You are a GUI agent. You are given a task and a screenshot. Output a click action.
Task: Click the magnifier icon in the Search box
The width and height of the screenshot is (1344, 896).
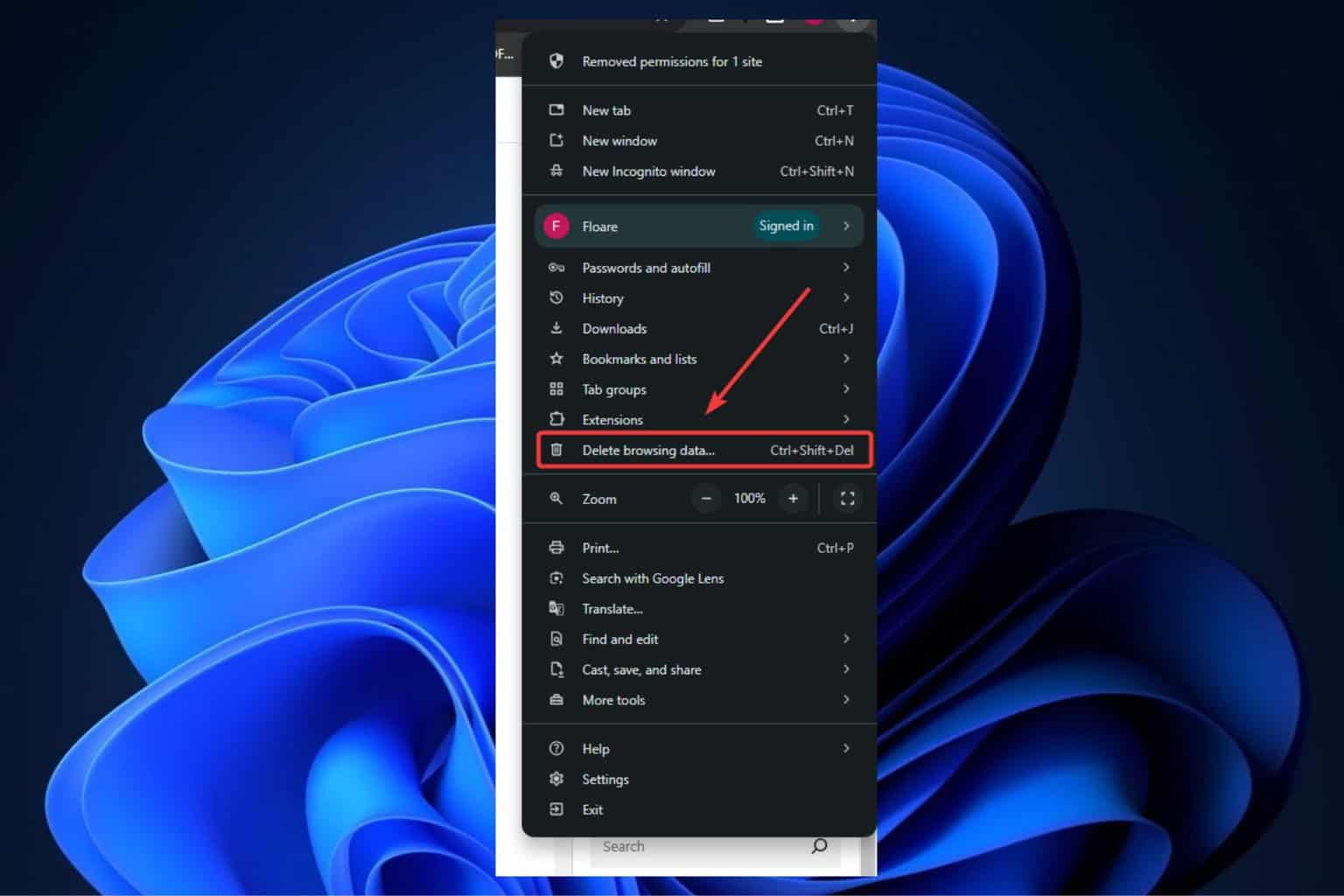tap(819, 846)
